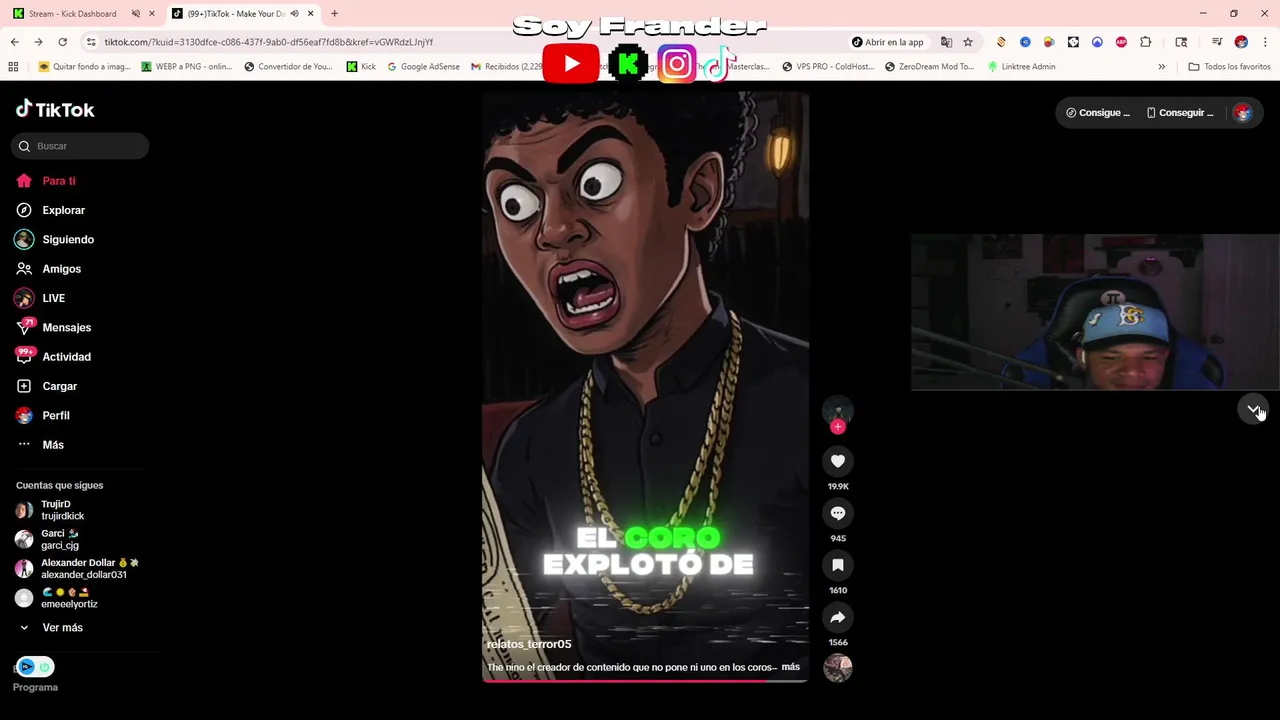Click the 'Consigue...' coins button

pyautogui.click(x=1098, y=113)
